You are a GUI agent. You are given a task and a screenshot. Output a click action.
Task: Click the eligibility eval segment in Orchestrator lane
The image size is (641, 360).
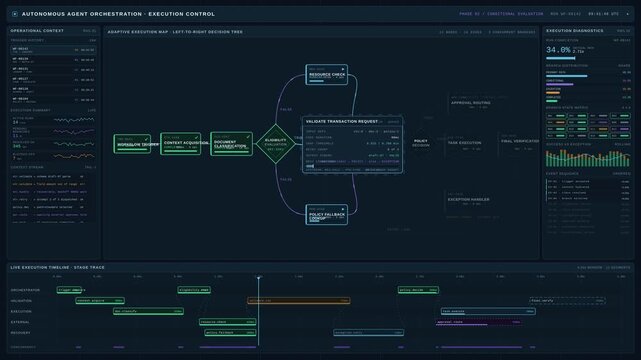pyautogui.click(x=194, y=290)
